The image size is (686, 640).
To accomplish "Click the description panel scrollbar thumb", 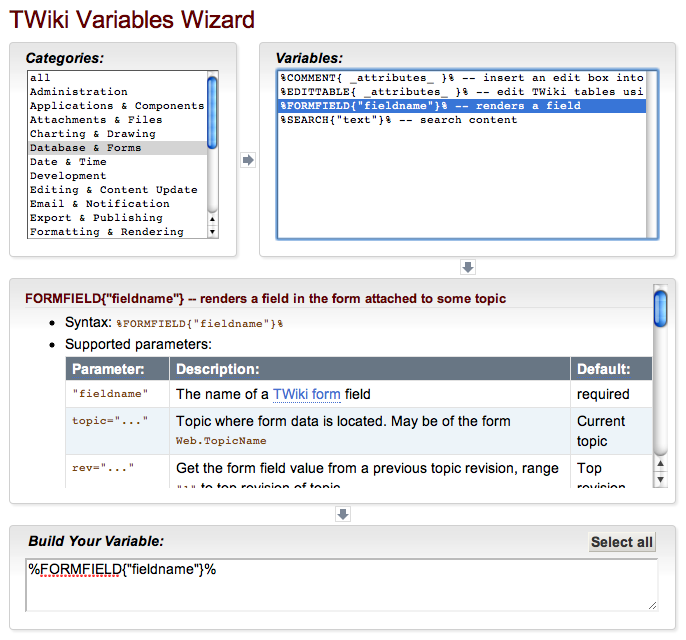I will (x=660, y=309).
